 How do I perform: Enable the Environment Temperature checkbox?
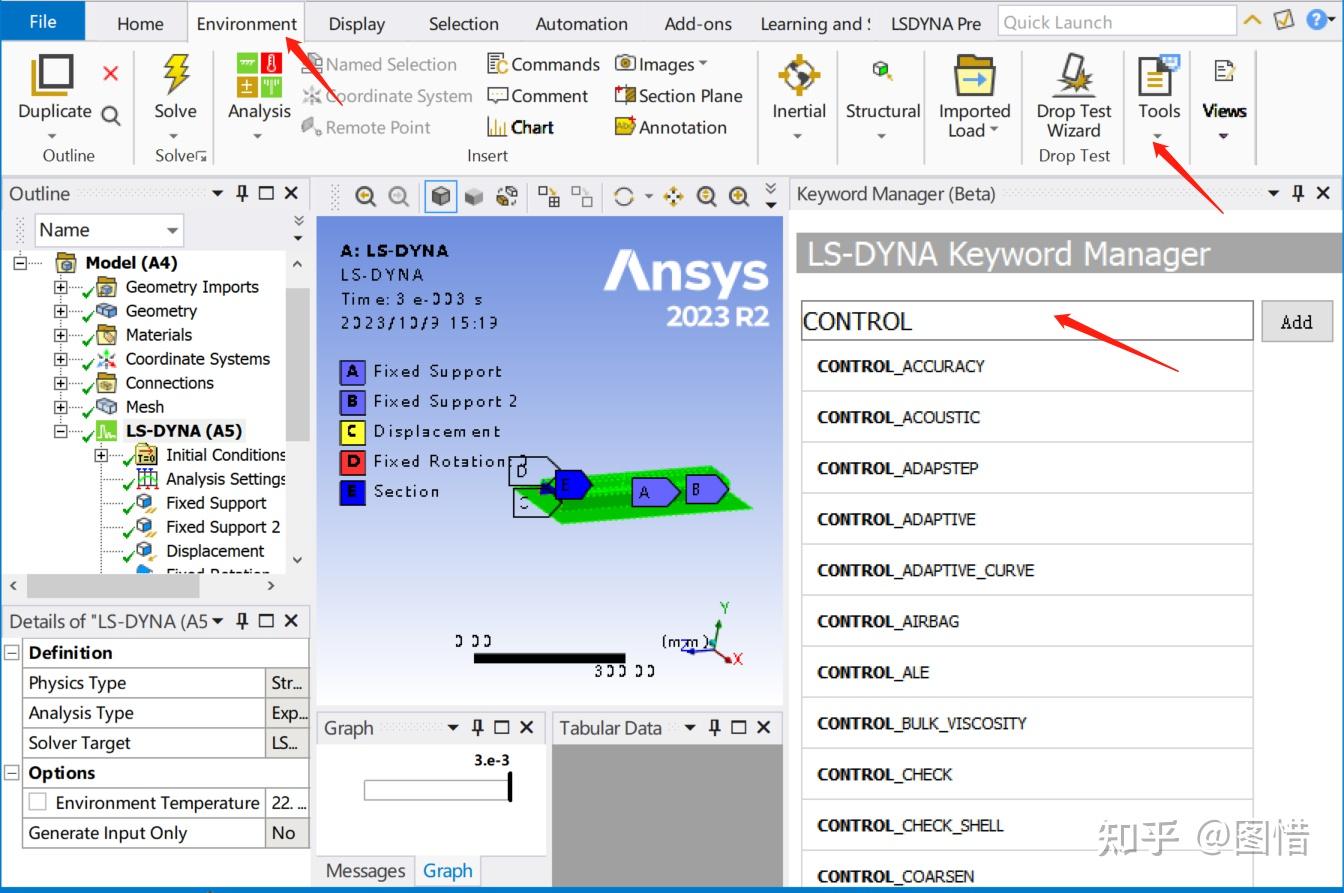[38, 802]
